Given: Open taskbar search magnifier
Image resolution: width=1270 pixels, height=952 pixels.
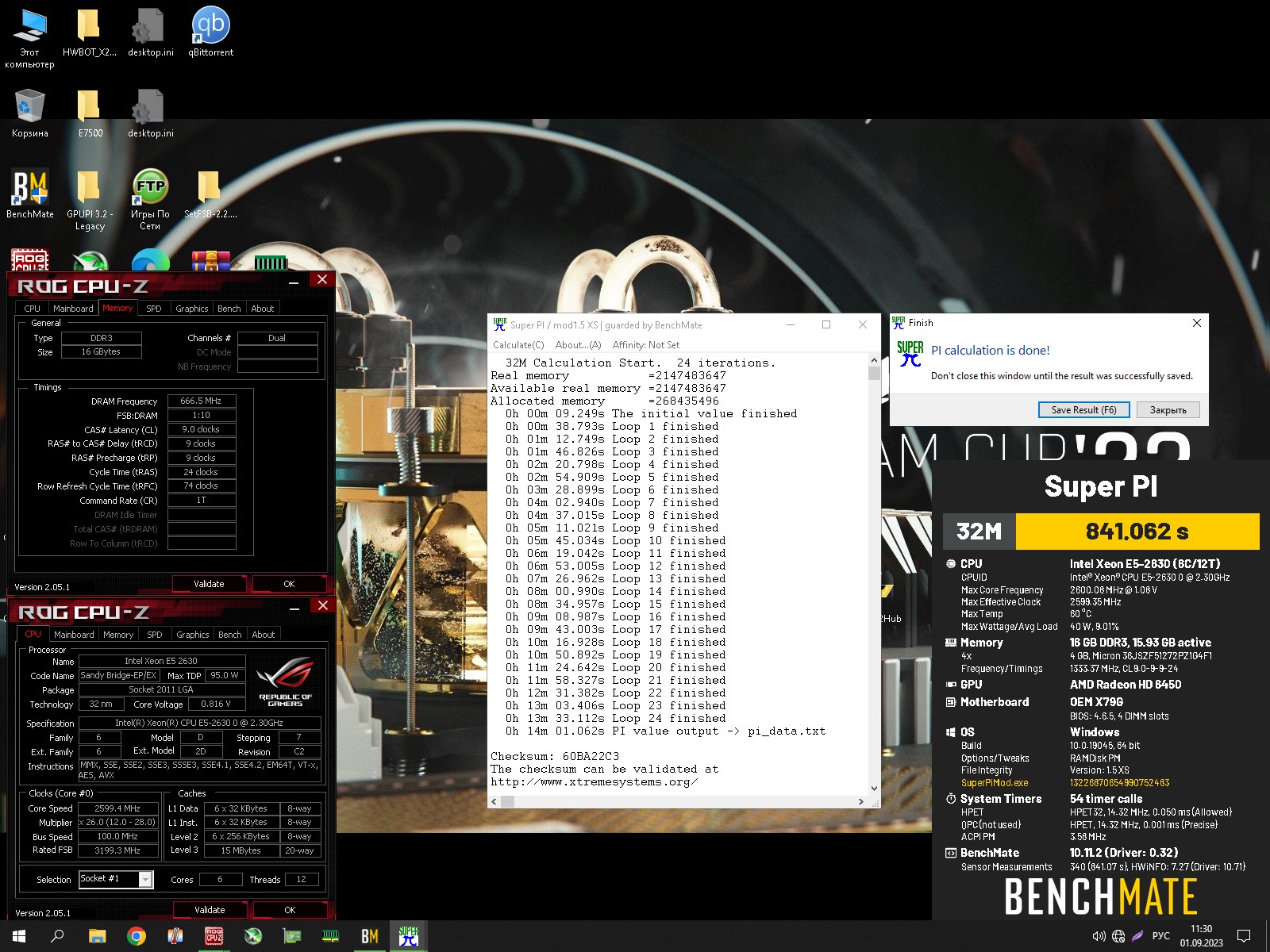Looking at the screenshot, I should tap(57, 936).
